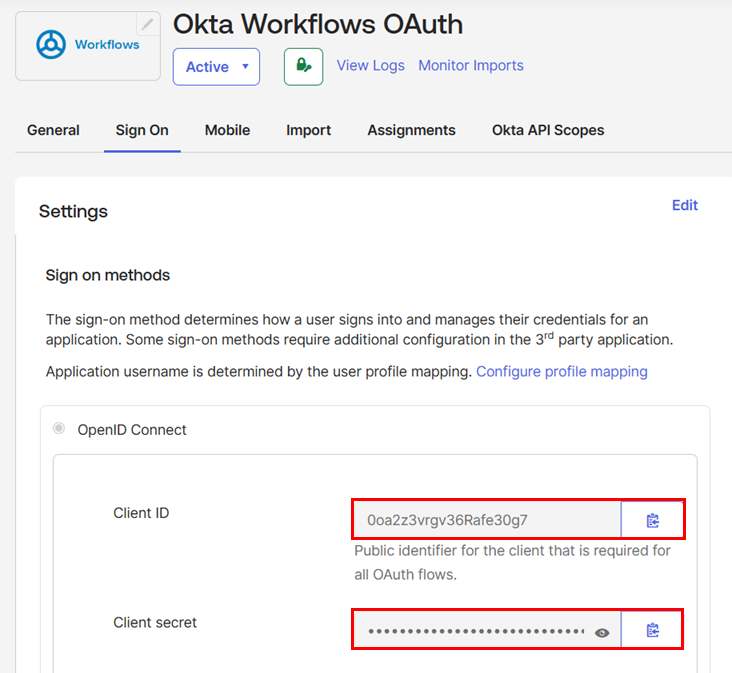
Task: Select the Sign On tab
Action: tap(142, 130)
